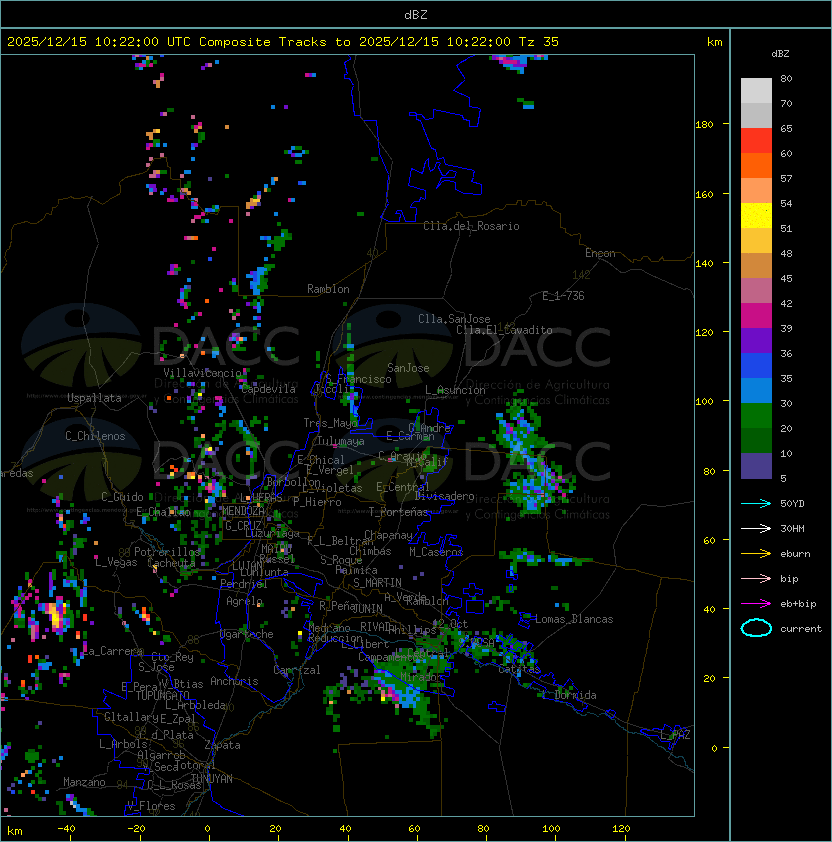The width and height of the screenshot is (832, 842).
Task: Select the 'Villavicencio' place label
Action: (202, 372)
